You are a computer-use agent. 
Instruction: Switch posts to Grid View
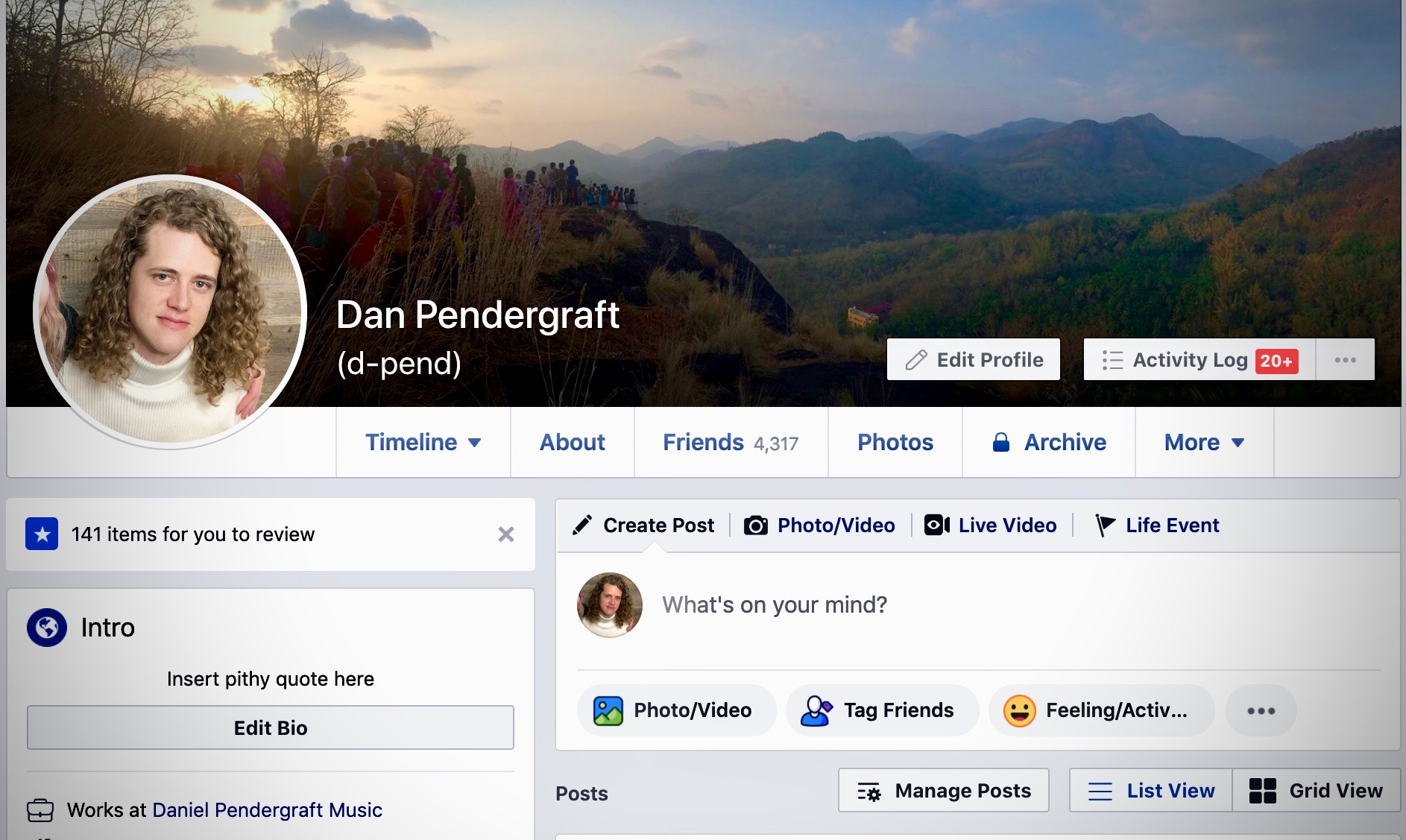click(1316, 790)
